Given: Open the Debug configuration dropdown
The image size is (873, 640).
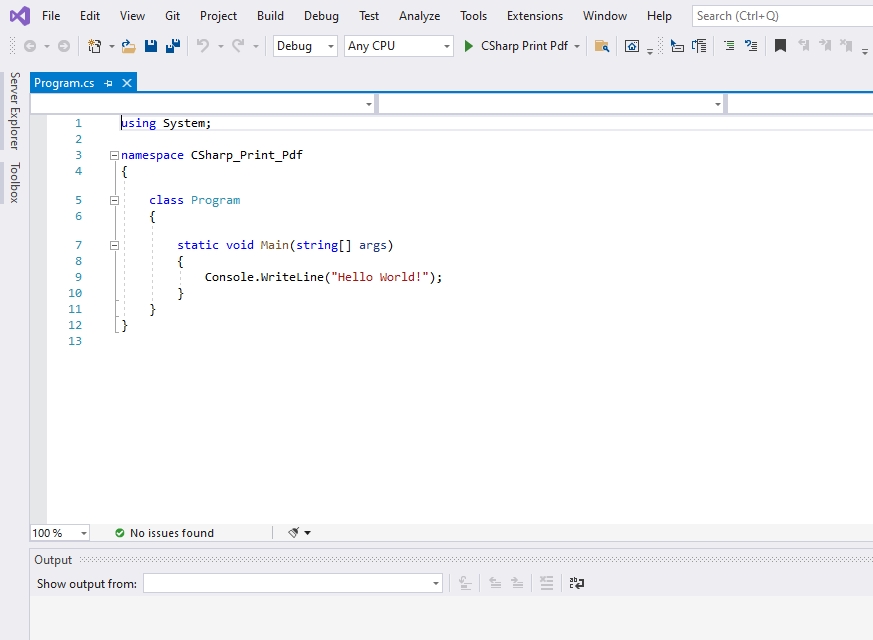Looking at the screenshot, I should pos(305,46).
